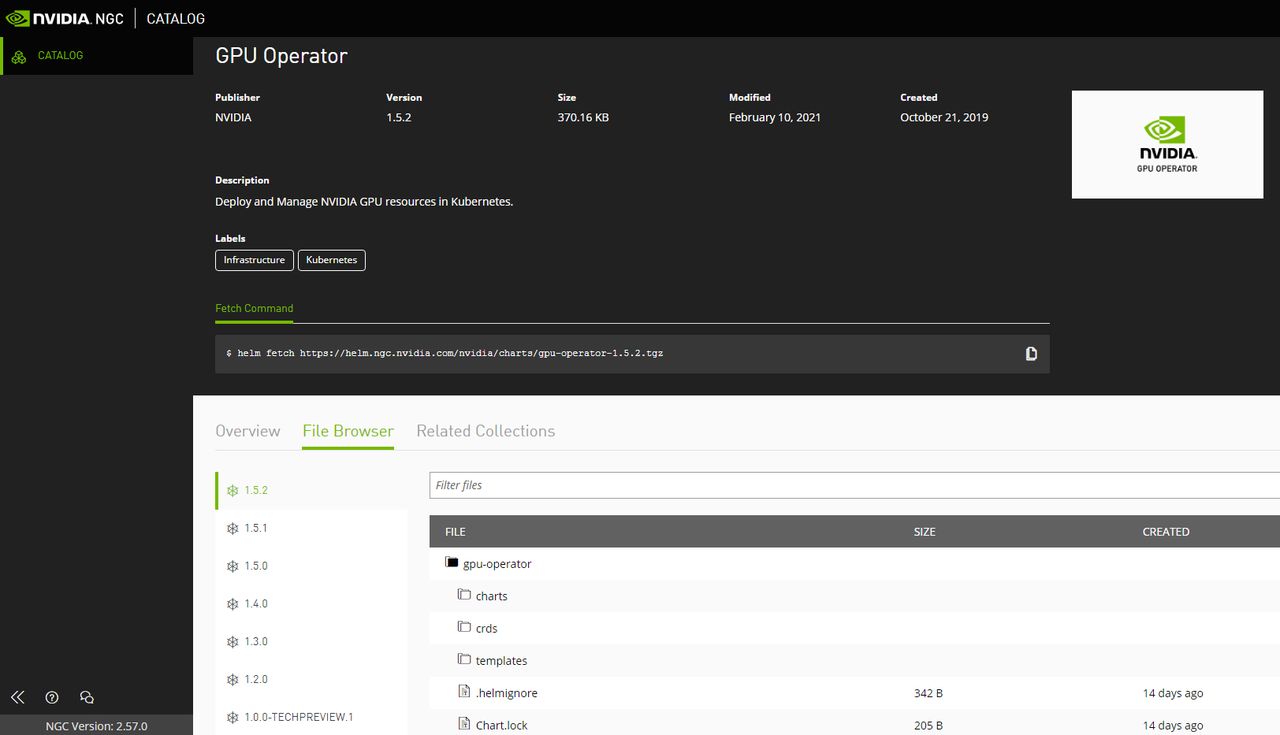This screenshot has height=735, width=1280.
Task: Click the Infrastructure label tag
Action: [254, 260]
